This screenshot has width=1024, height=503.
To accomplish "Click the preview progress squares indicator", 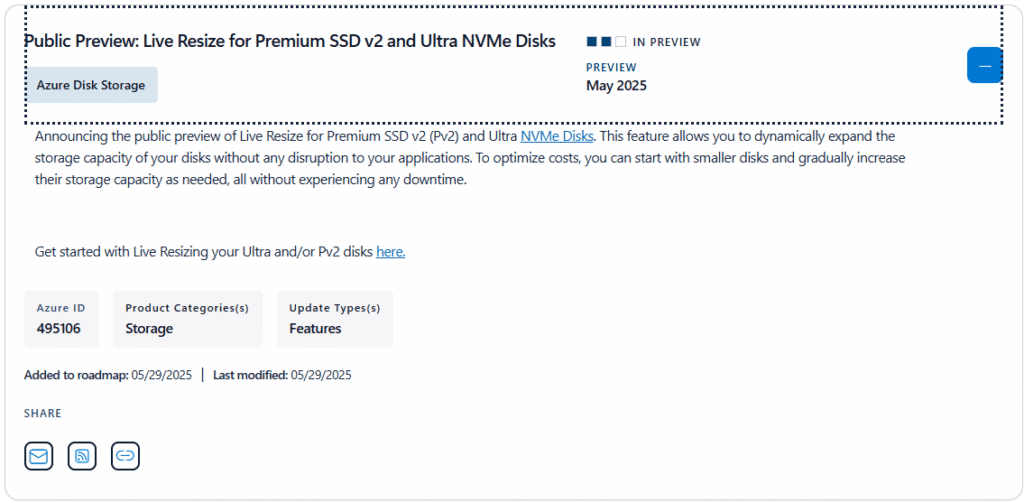I will (606, 42).
